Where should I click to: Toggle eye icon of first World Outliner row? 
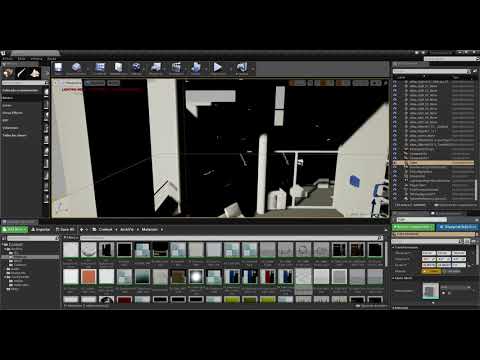pyautogui.click(x=395, y=82)
